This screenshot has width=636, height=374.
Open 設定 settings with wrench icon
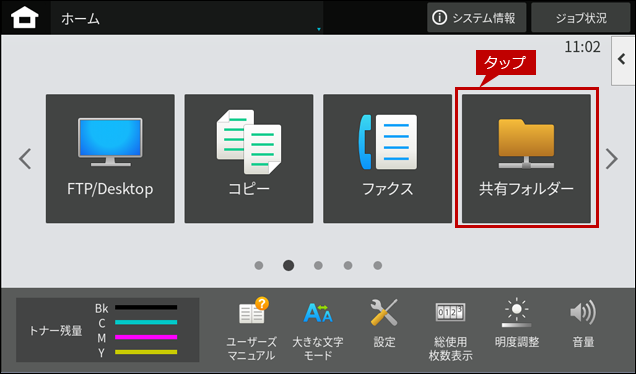tap(384, 324)
